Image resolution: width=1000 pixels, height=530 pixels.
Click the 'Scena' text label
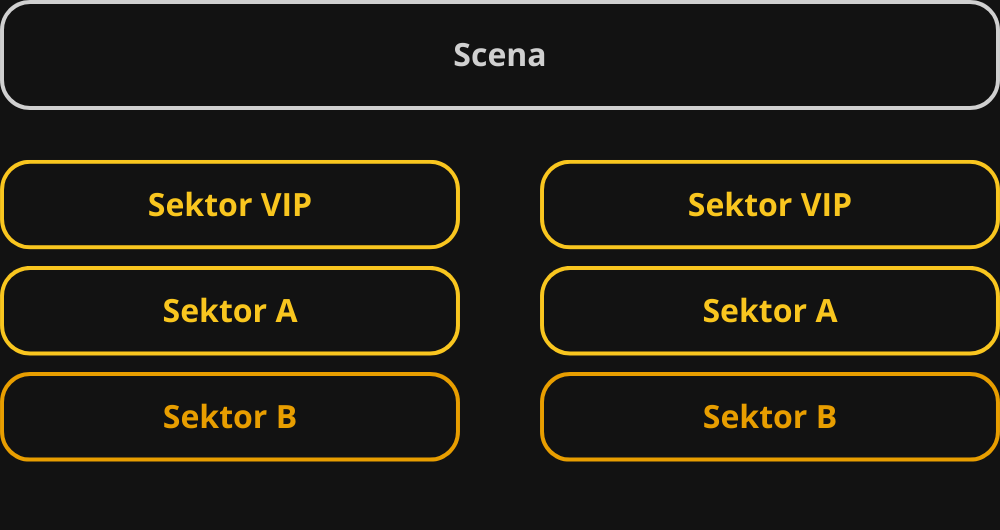(x=500, y=55)
